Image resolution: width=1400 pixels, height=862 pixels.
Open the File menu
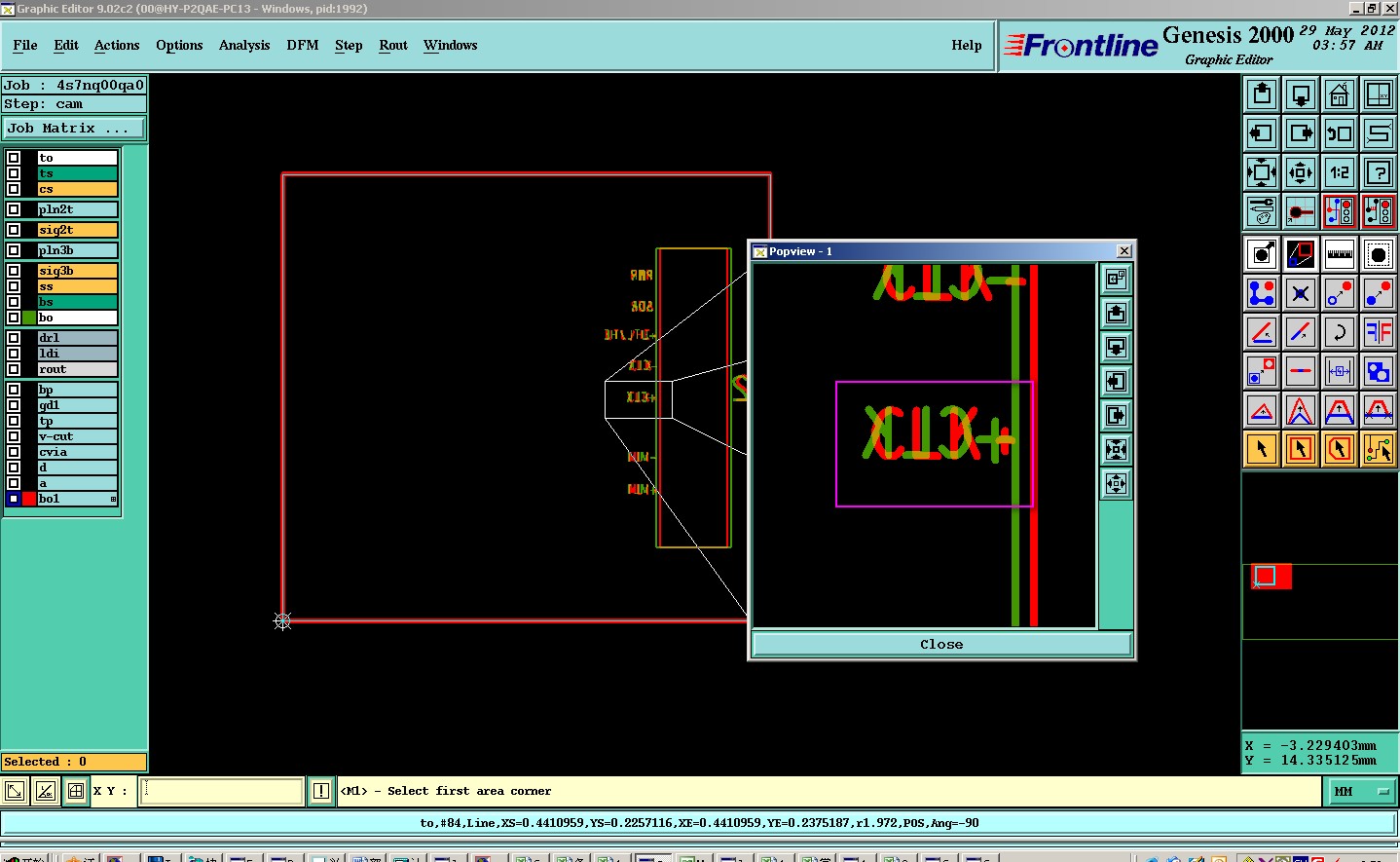25,45
